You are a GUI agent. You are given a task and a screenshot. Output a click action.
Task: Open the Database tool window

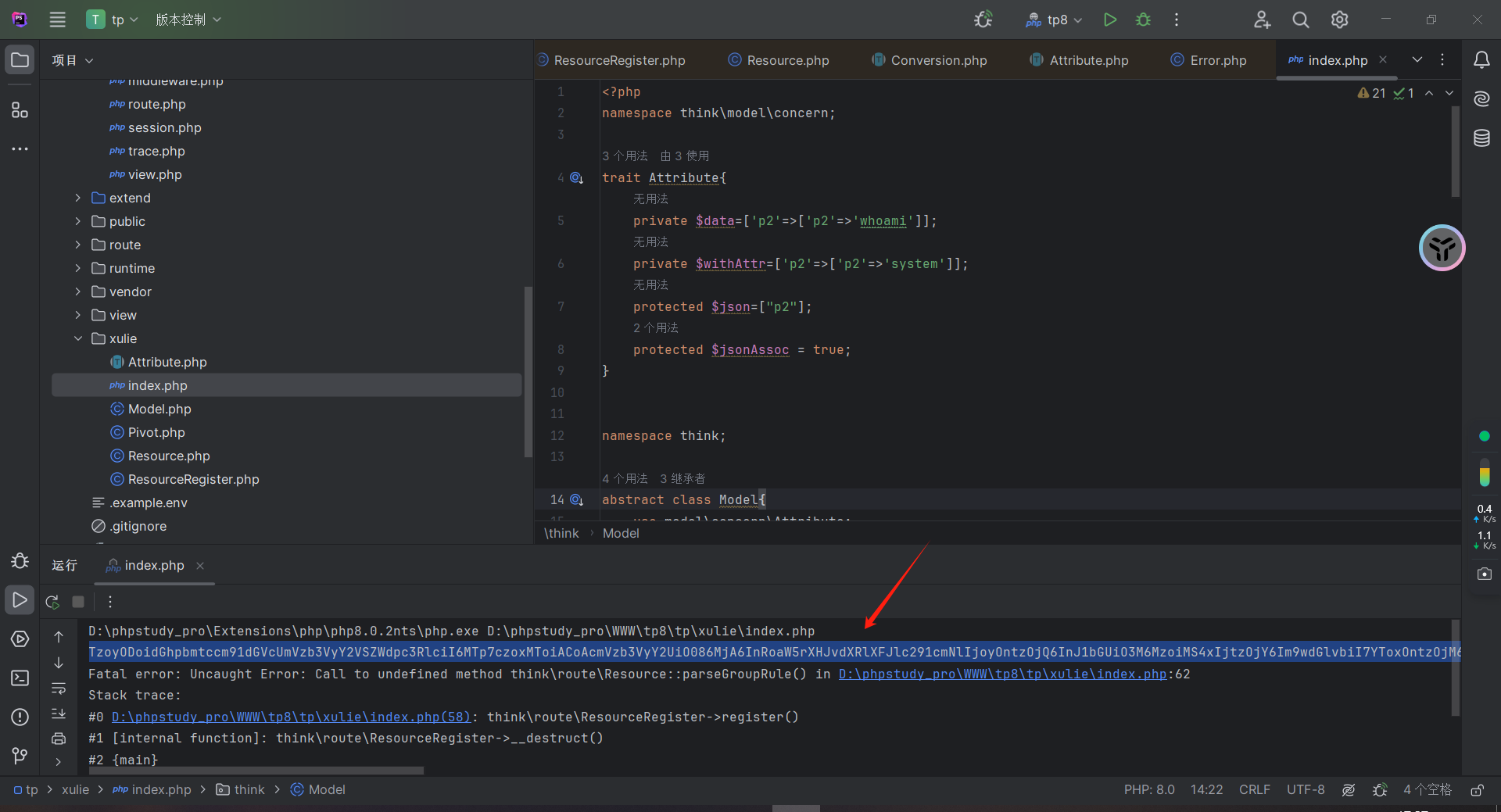pos(1481,138)
